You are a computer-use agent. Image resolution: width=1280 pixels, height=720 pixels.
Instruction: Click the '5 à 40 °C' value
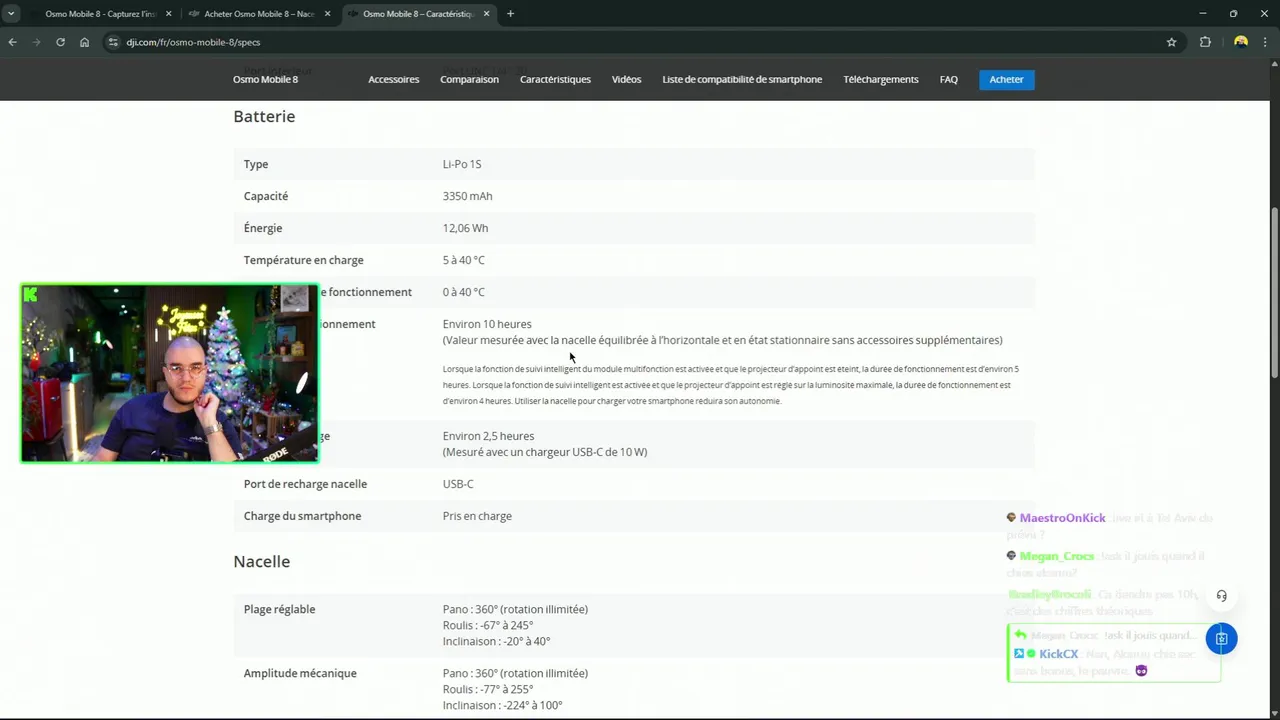(463, 260)
